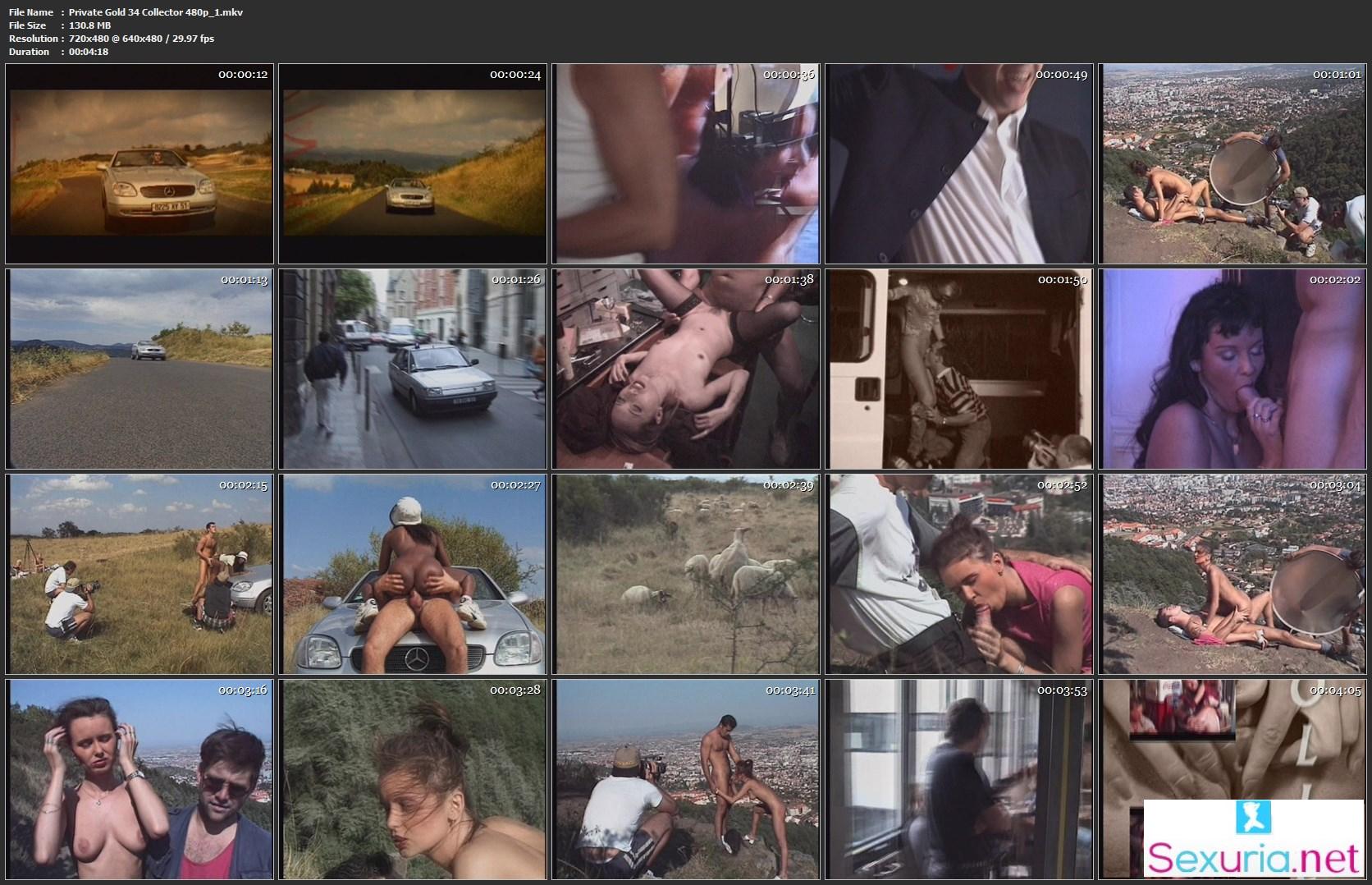1372x885 pixels.
Task: Select the thumbnail at timestamp 00:01:13
Action: click(139, 369)
